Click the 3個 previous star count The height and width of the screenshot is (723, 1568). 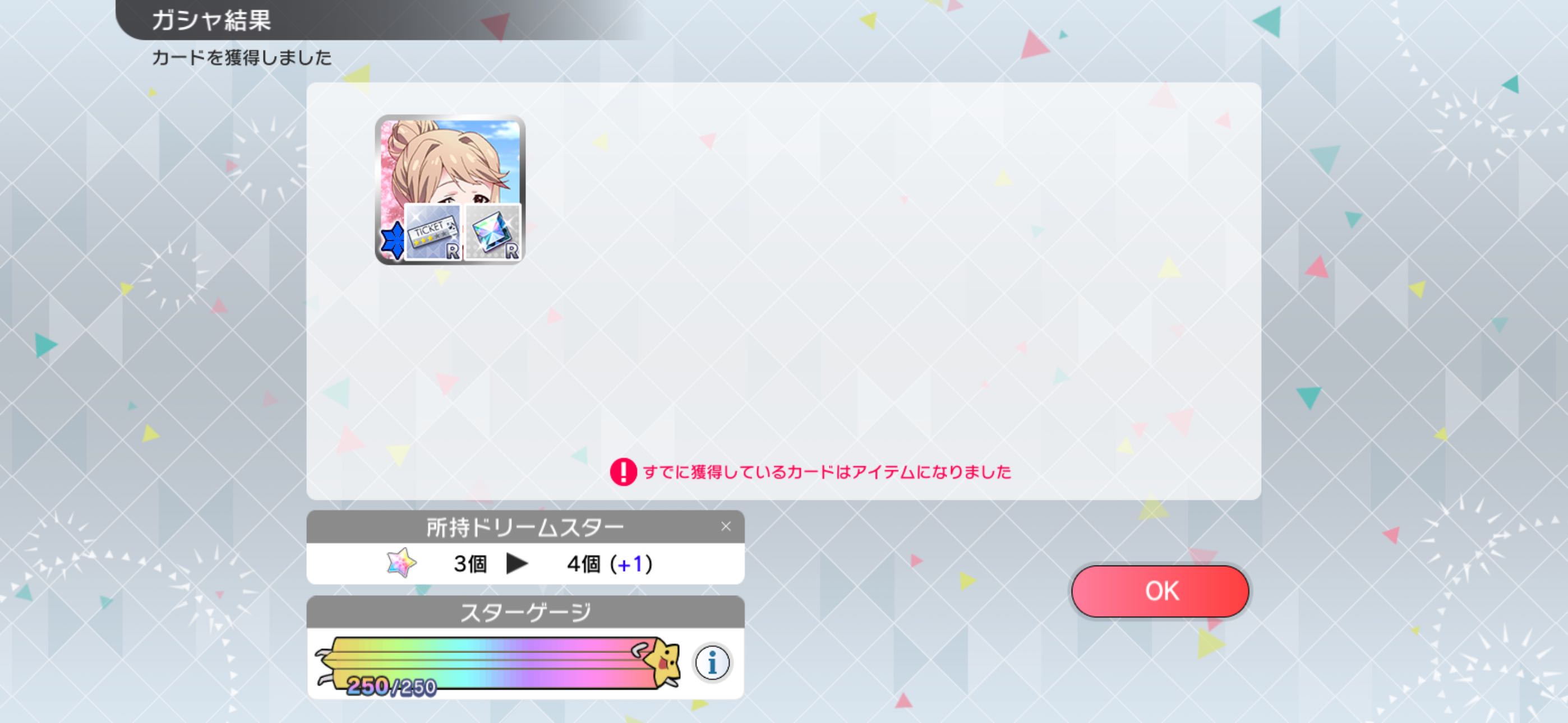(x=470, y=564)
